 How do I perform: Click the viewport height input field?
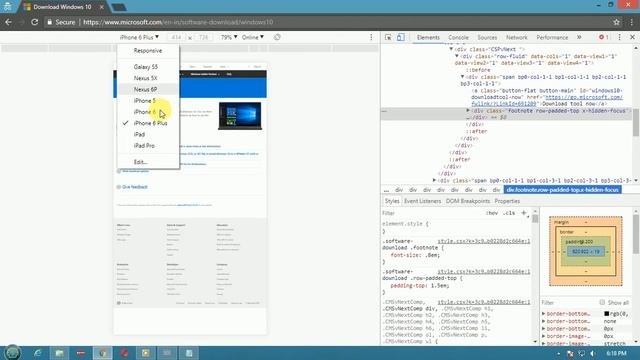click(203, 37)
